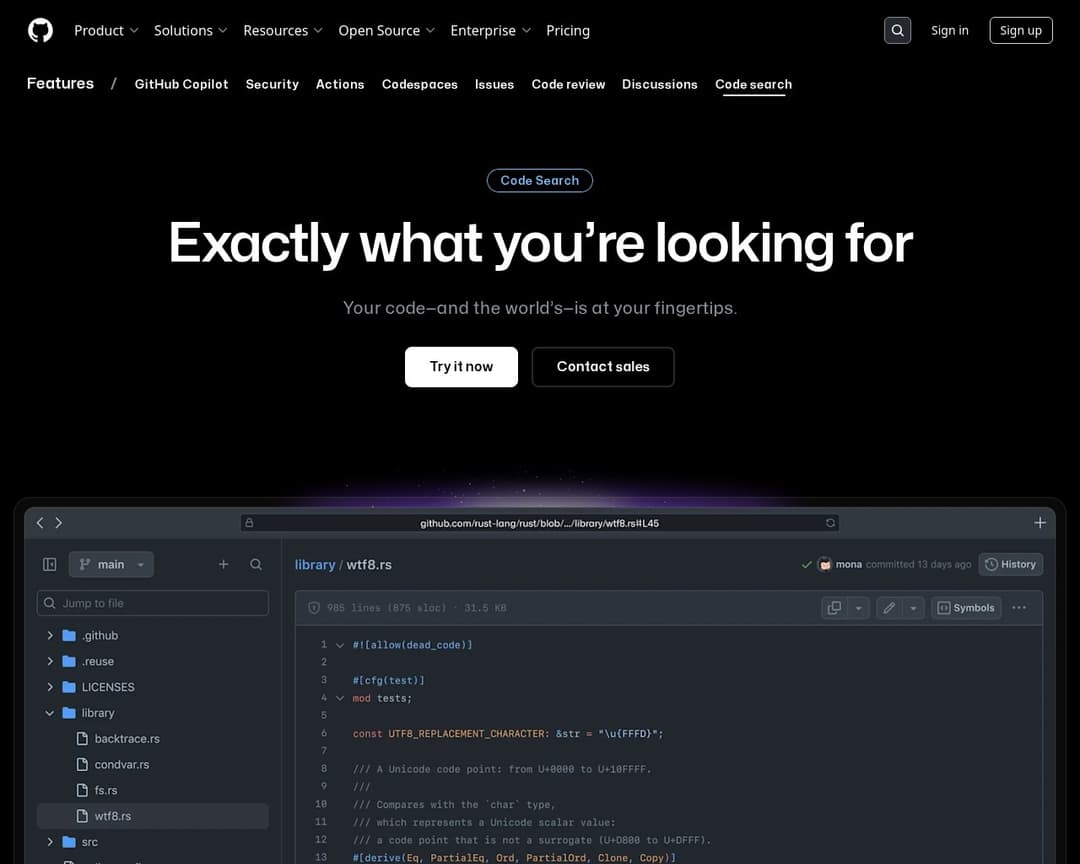Open the main branch selector dropdown

coord(111,564)
